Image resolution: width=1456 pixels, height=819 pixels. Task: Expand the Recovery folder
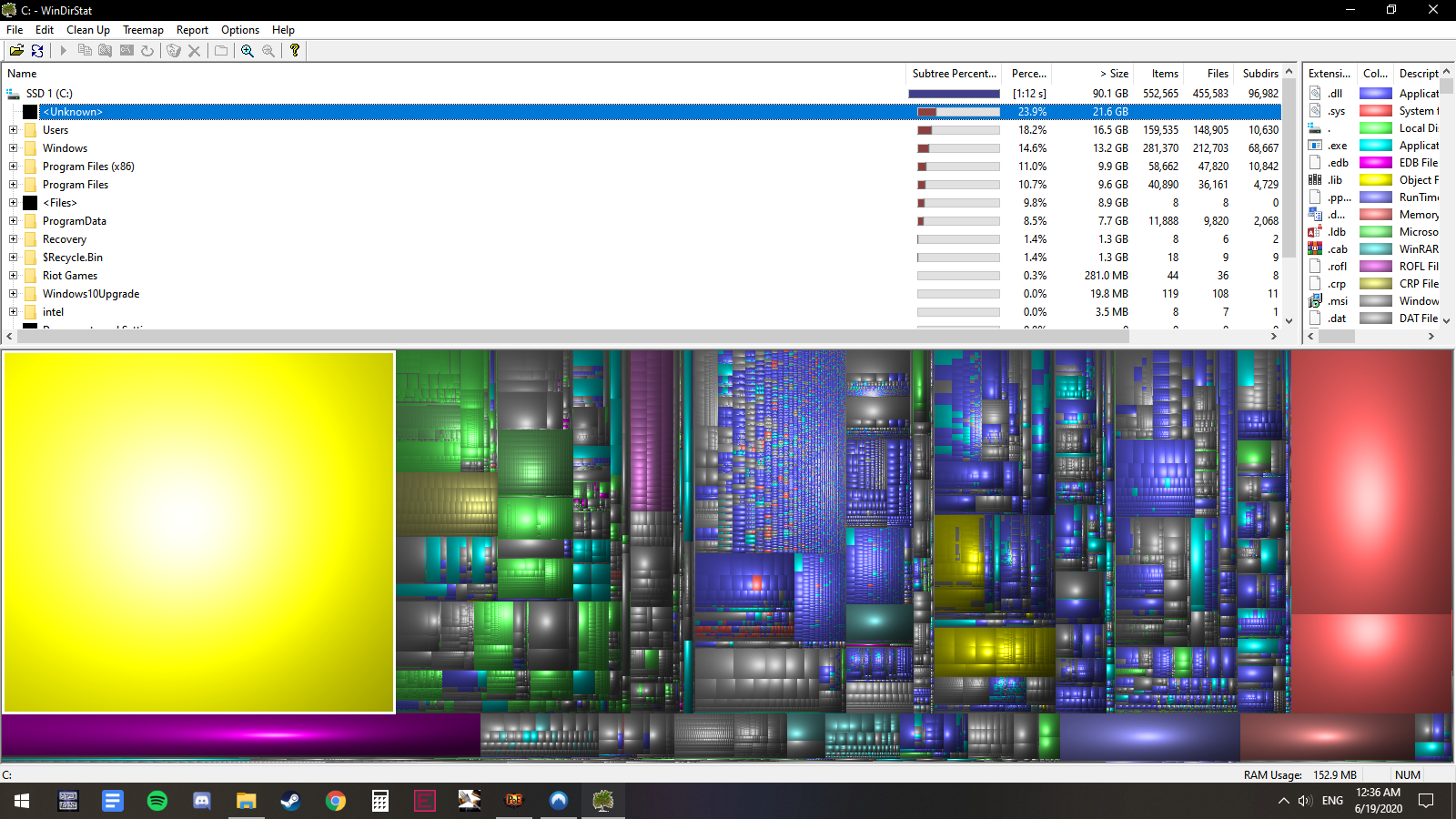(13, 239)
